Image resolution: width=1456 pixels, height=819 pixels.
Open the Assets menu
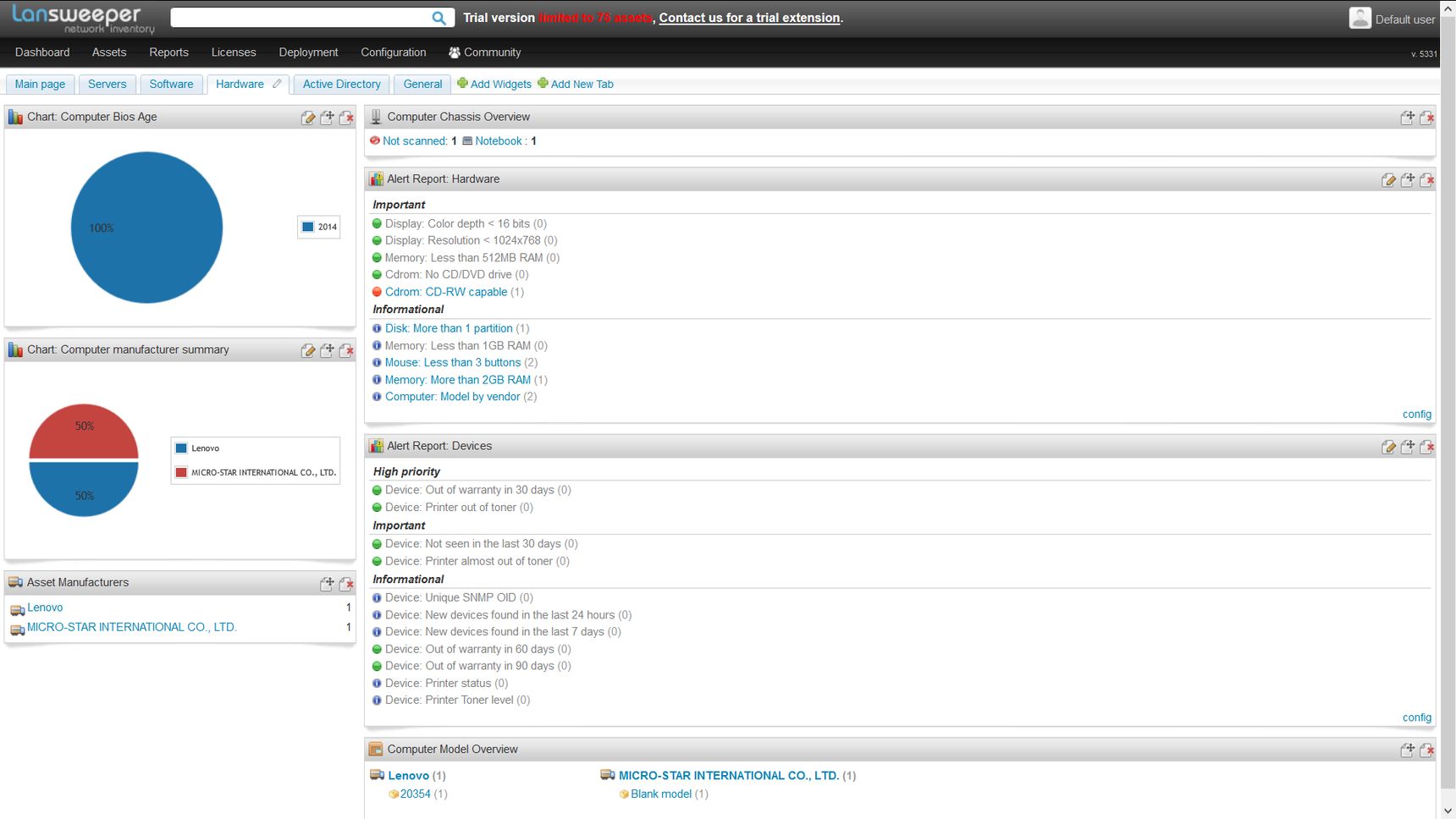[x=109, y=52]
